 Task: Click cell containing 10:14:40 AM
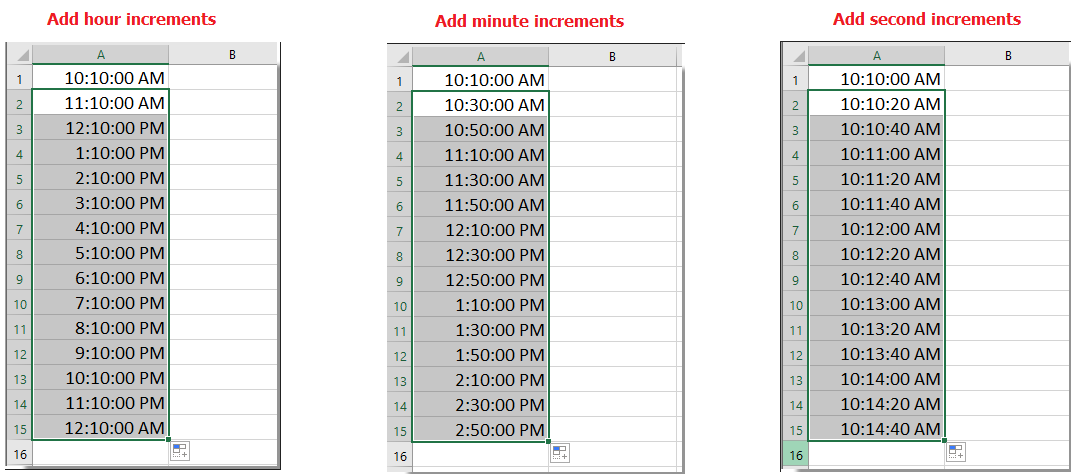click(877, 429)
